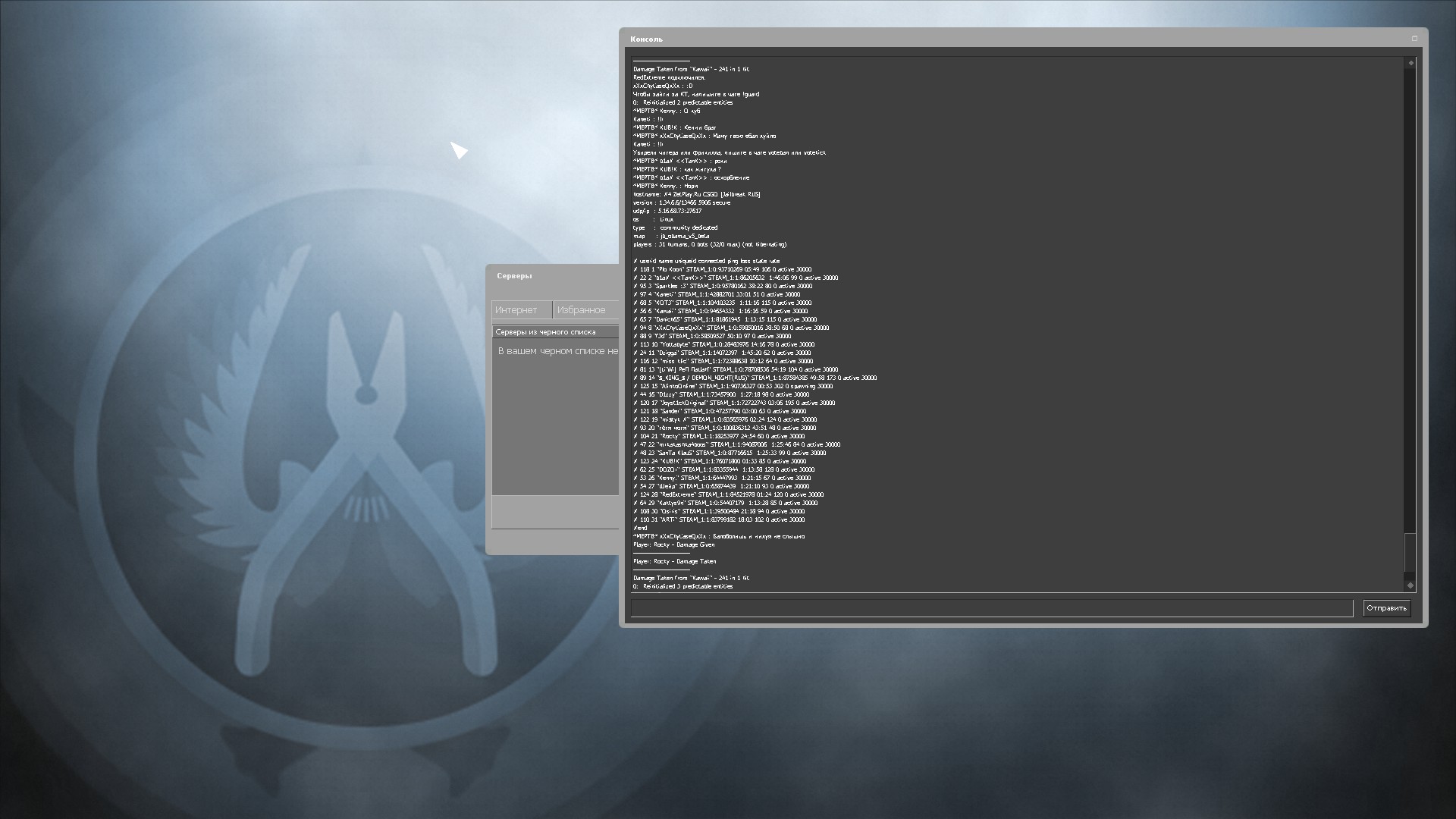Click the Консоль window title bar

(x=986, y=39)
